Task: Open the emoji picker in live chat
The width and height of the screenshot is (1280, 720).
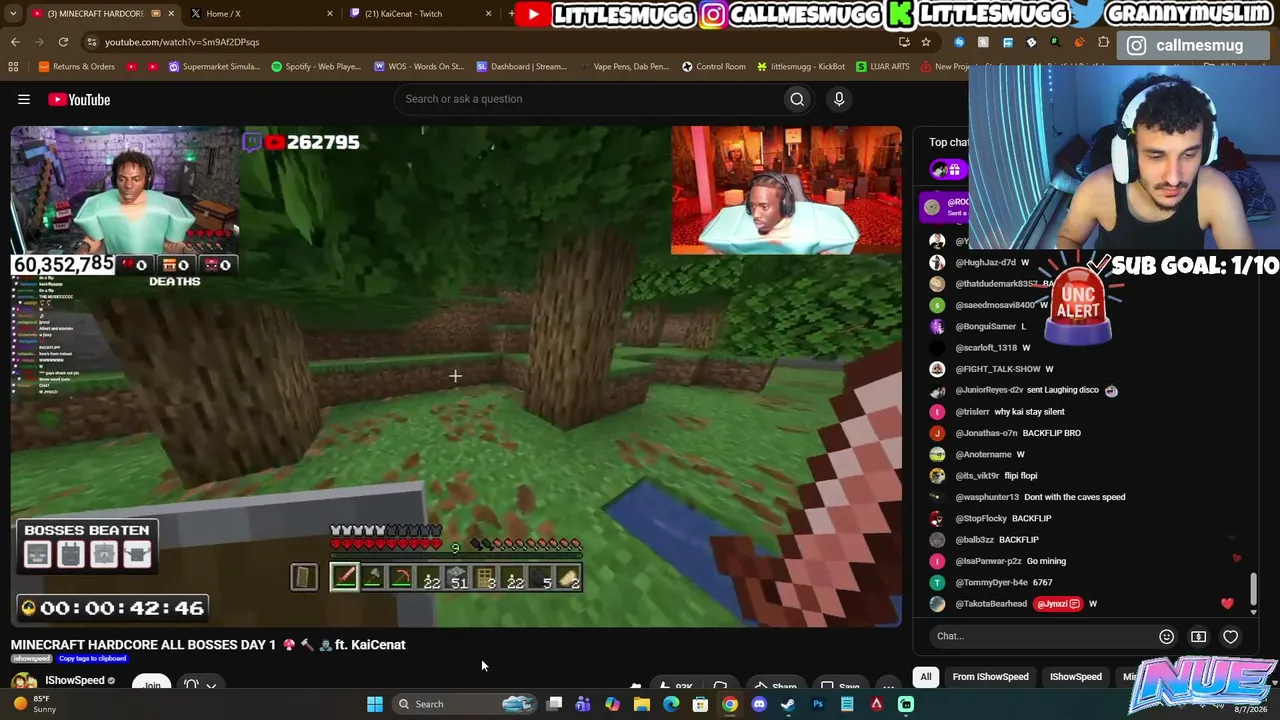Action: point(1166,636)
